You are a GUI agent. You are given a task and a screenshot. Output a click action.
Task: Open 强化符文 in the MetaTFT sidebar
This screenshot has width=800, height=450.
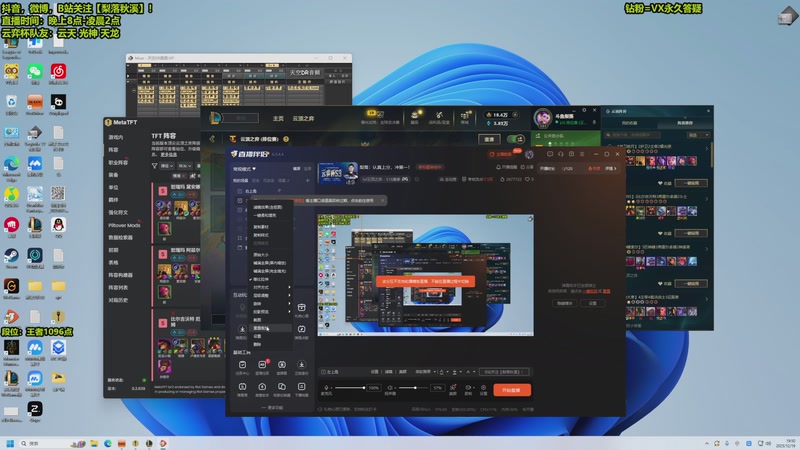[118, 212]
